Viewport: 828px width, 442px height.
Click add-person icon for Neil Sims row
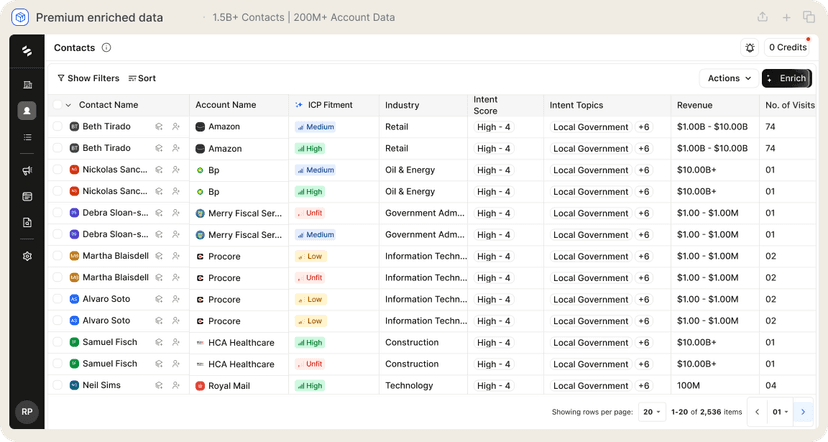pyautogui.click(x=176, y=385)
